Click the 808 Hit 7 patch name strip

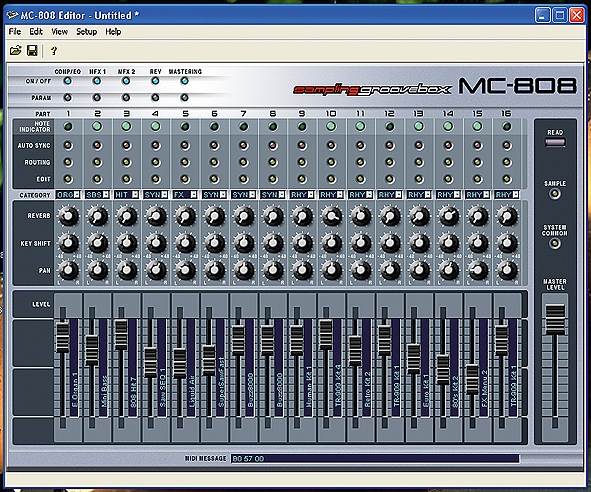133,368
